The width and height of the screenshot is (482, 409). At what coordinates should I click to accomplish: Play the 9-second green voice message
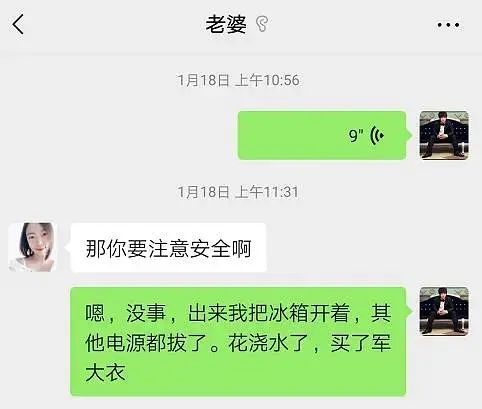[x=322, y=135]
